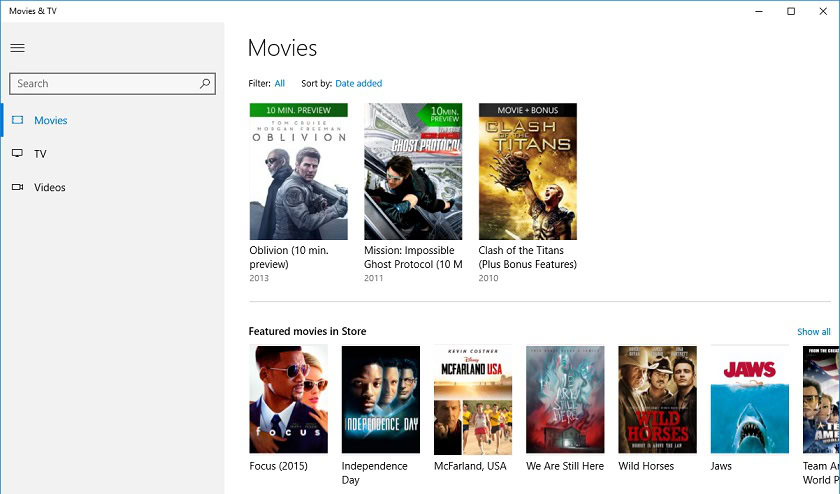The image size is (840, 494).
Task: Open Mission: Impossible Ghost Protocol poster
Action: coord(413,171)
